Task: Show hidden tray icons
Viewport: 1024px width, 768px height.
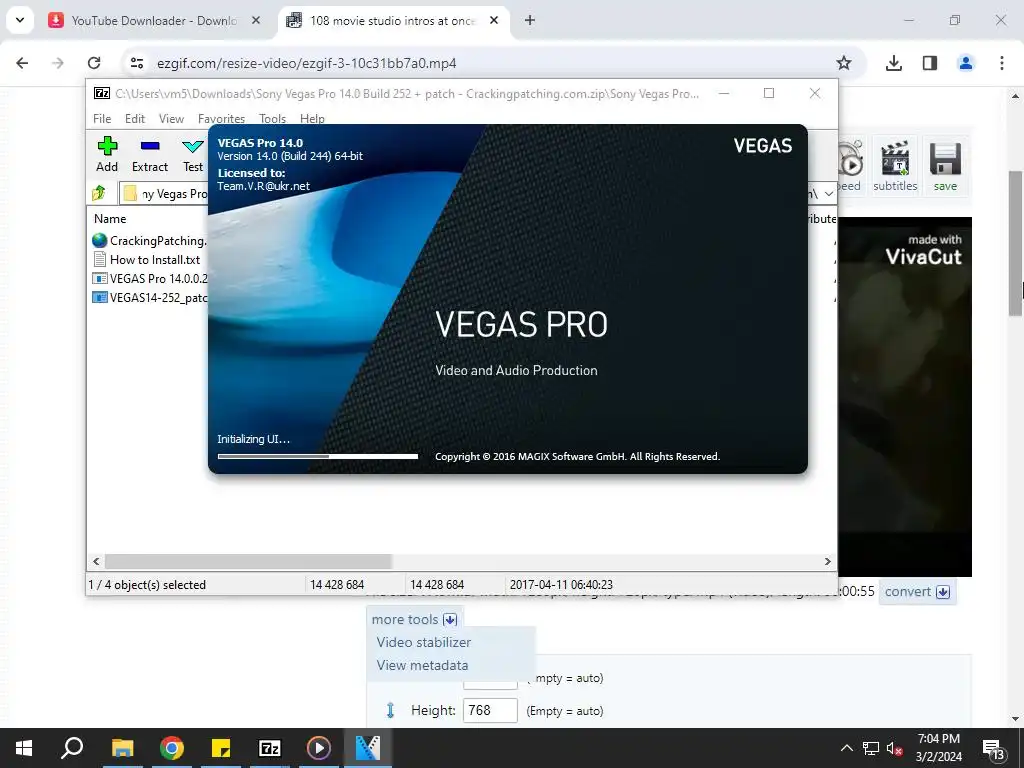Action: click(x=846, y=748)
